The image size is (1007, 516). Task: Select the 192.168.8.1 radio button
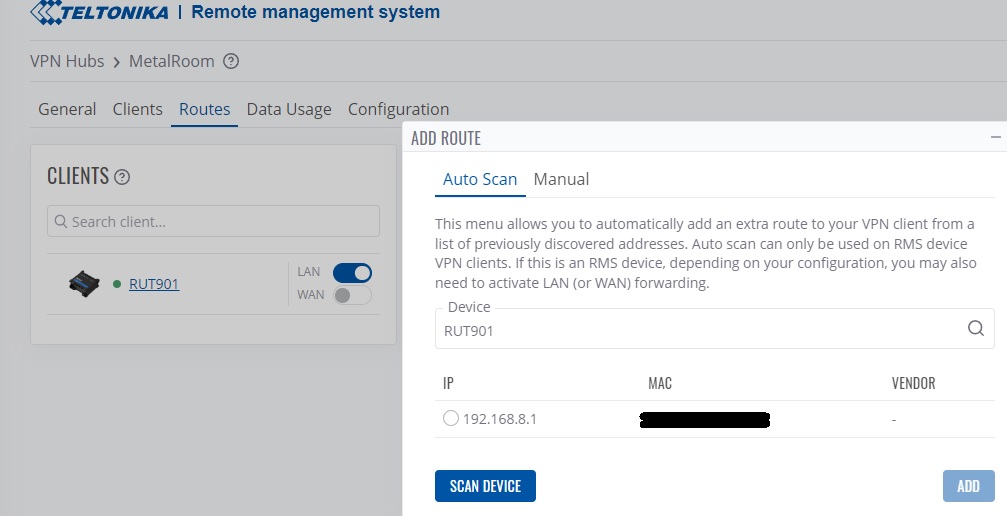pos(451,418)
